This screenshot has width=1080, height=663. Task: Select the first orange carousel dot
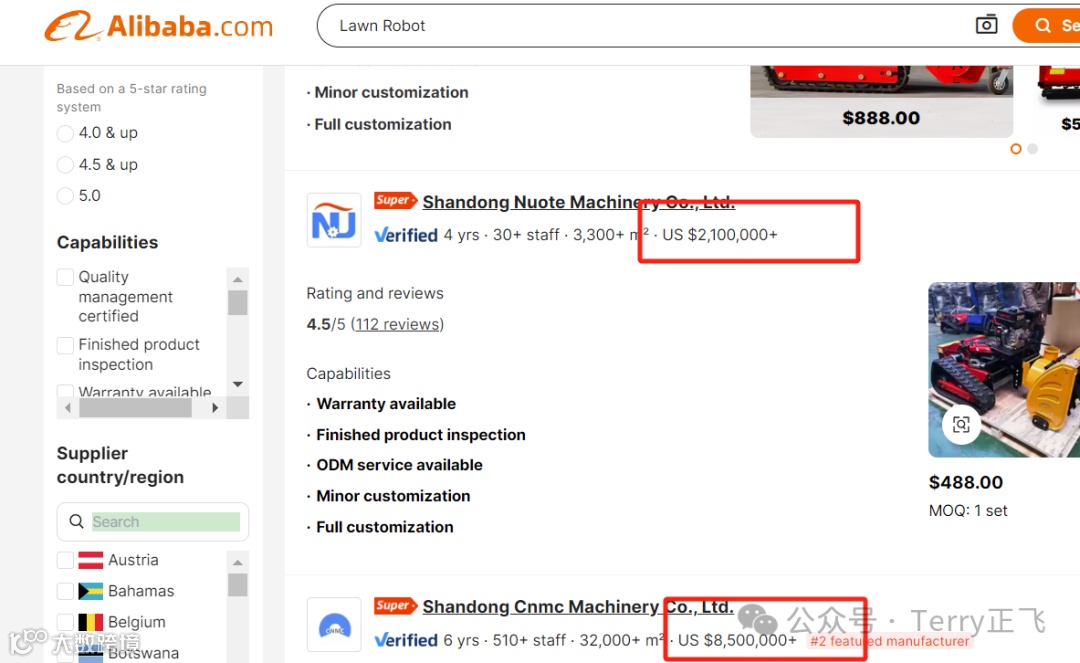coord(1015,149)
